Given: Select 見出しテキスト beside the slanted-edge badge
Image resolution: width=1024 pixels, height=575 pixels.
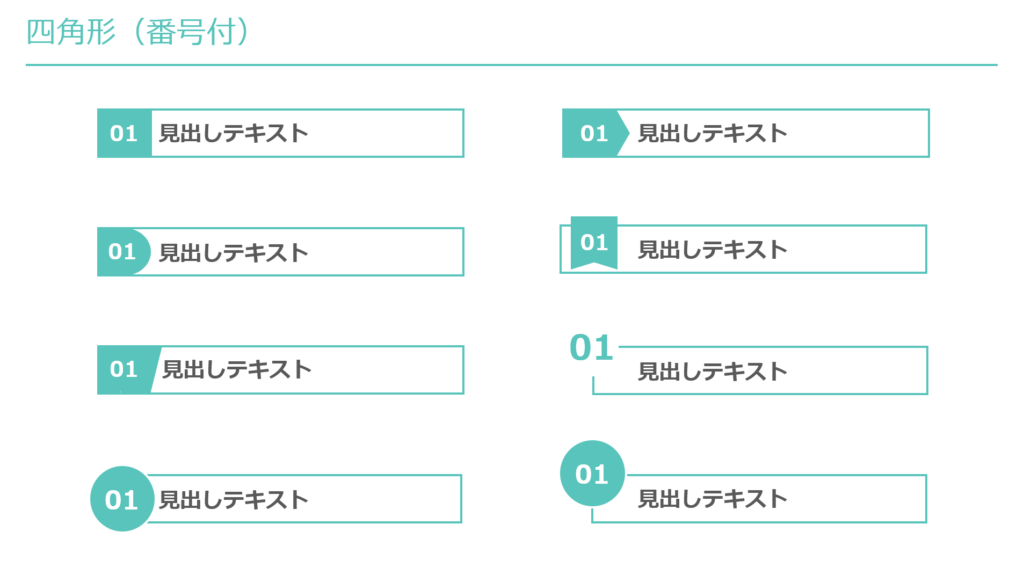Looking at the screenshot, I should click(237, 369).
